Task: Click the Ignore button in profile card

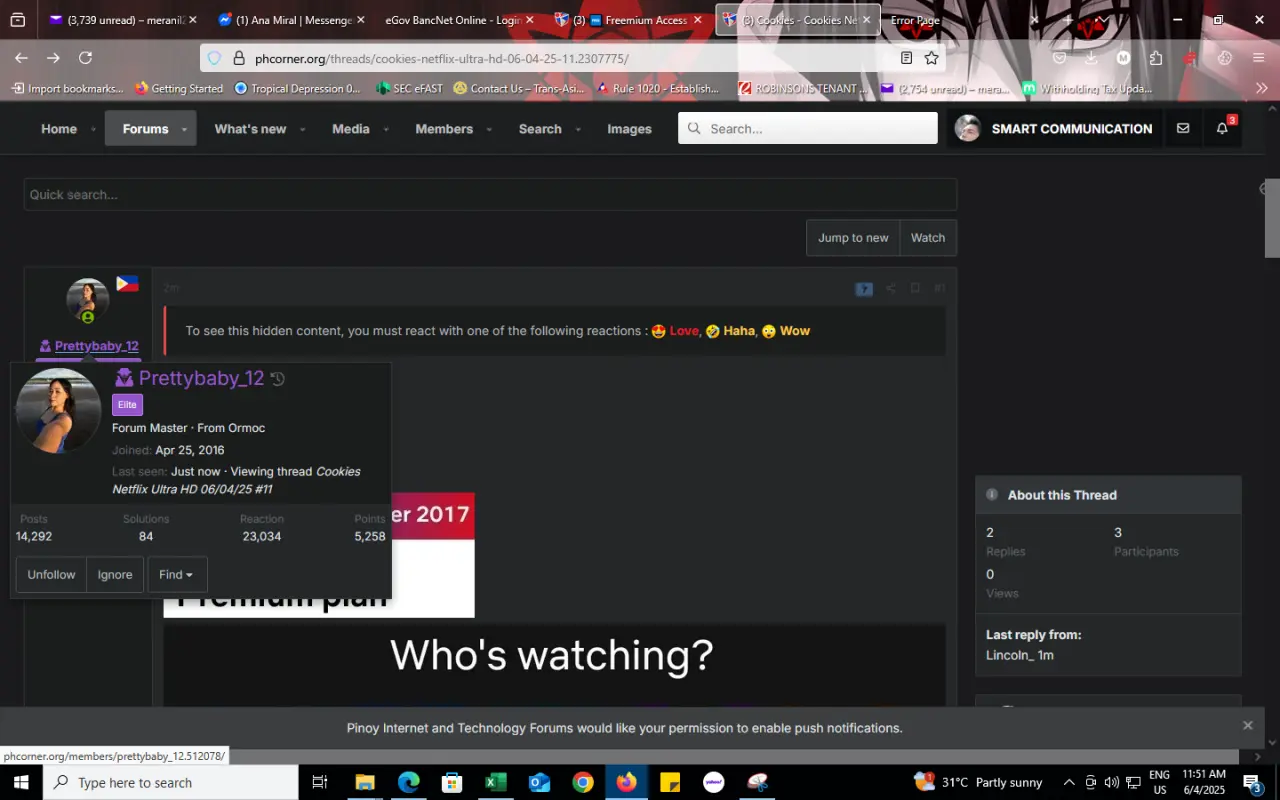Action: click(x=115, y=575)
